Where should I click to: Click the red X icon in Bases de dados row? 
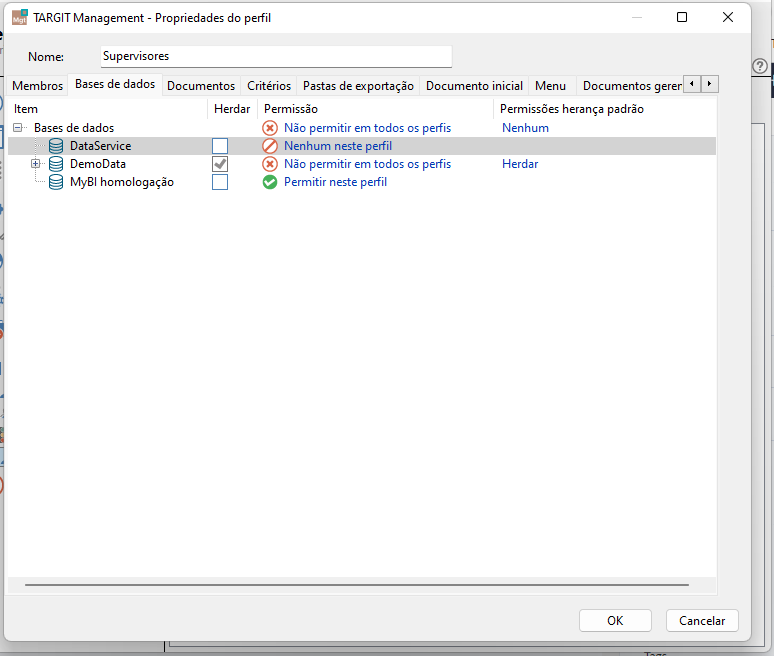click(270, 128)
